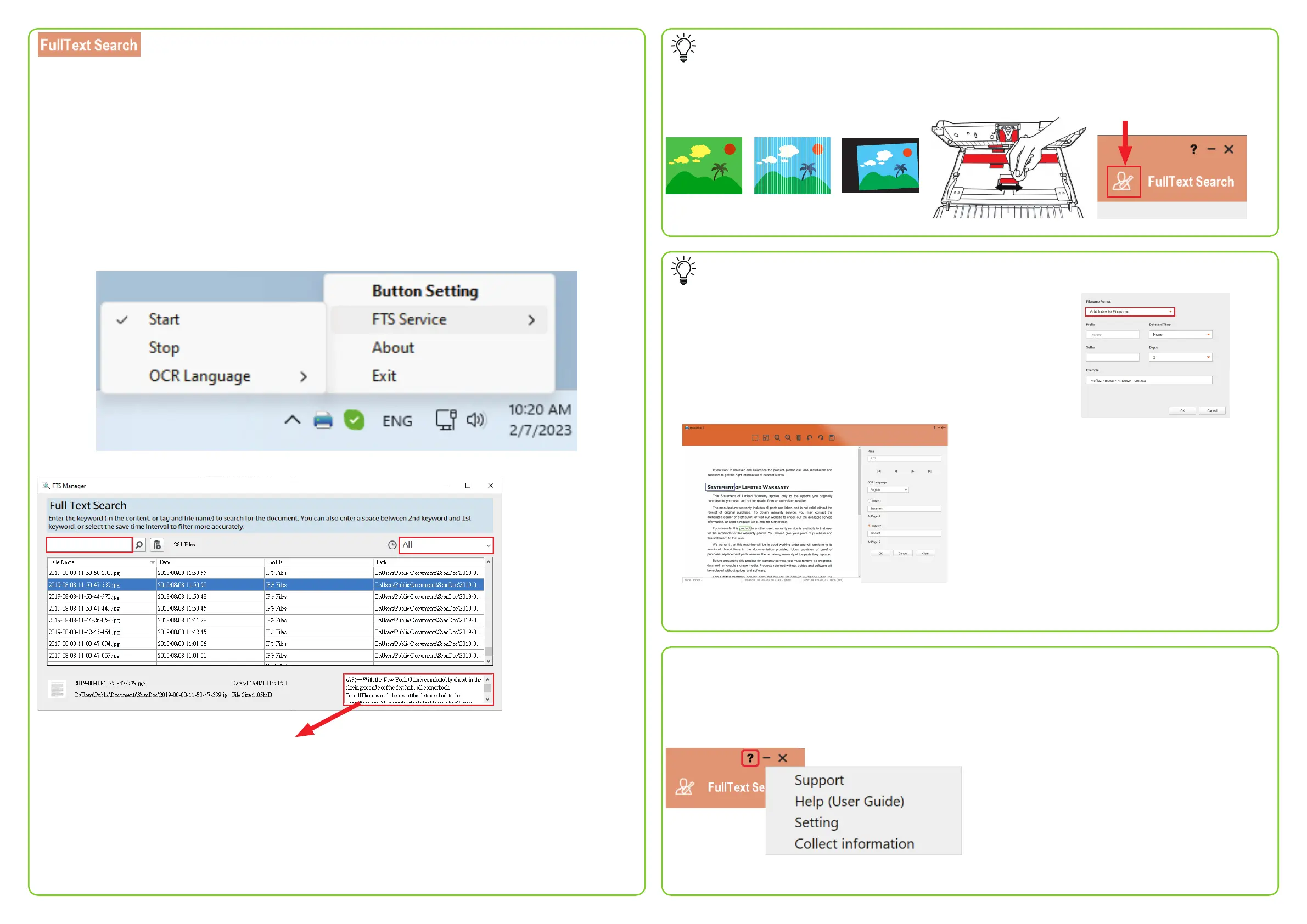Toggle the checked Start item in FTS Service
Image resolution: width=1307 pixels, height=924 pixels.
(x=164, y=319)
